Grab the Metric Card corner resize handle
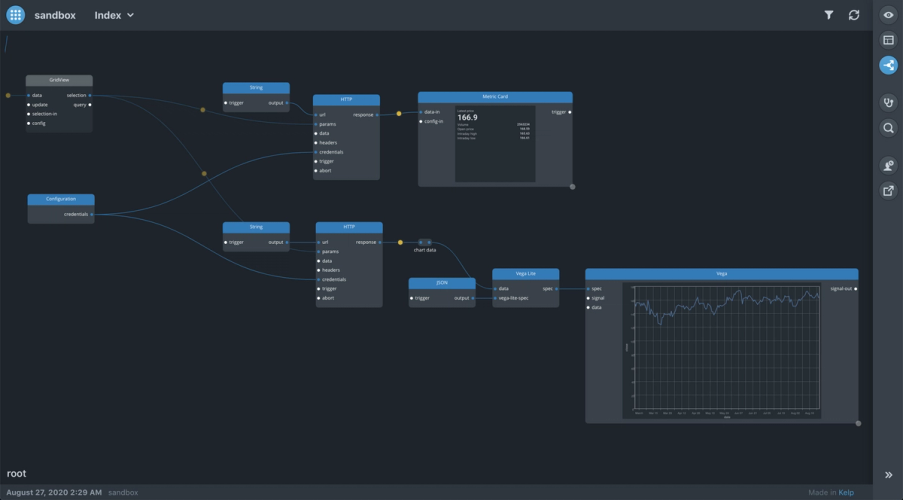This screenshot has width=903, height=500. [572, 187]
